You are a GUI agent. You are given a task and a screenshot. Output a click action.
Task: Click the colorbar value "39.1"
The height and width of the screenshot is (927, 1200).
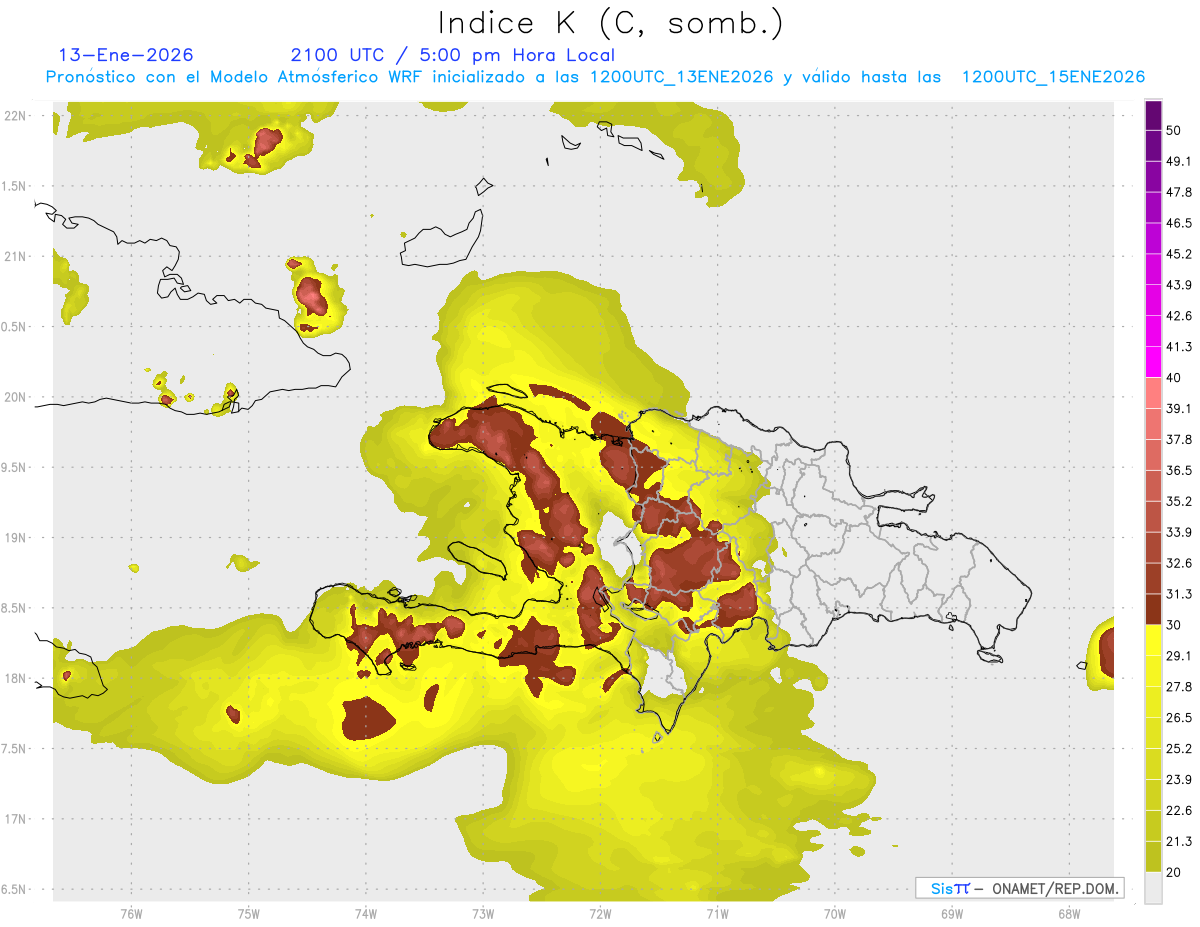1179,409
